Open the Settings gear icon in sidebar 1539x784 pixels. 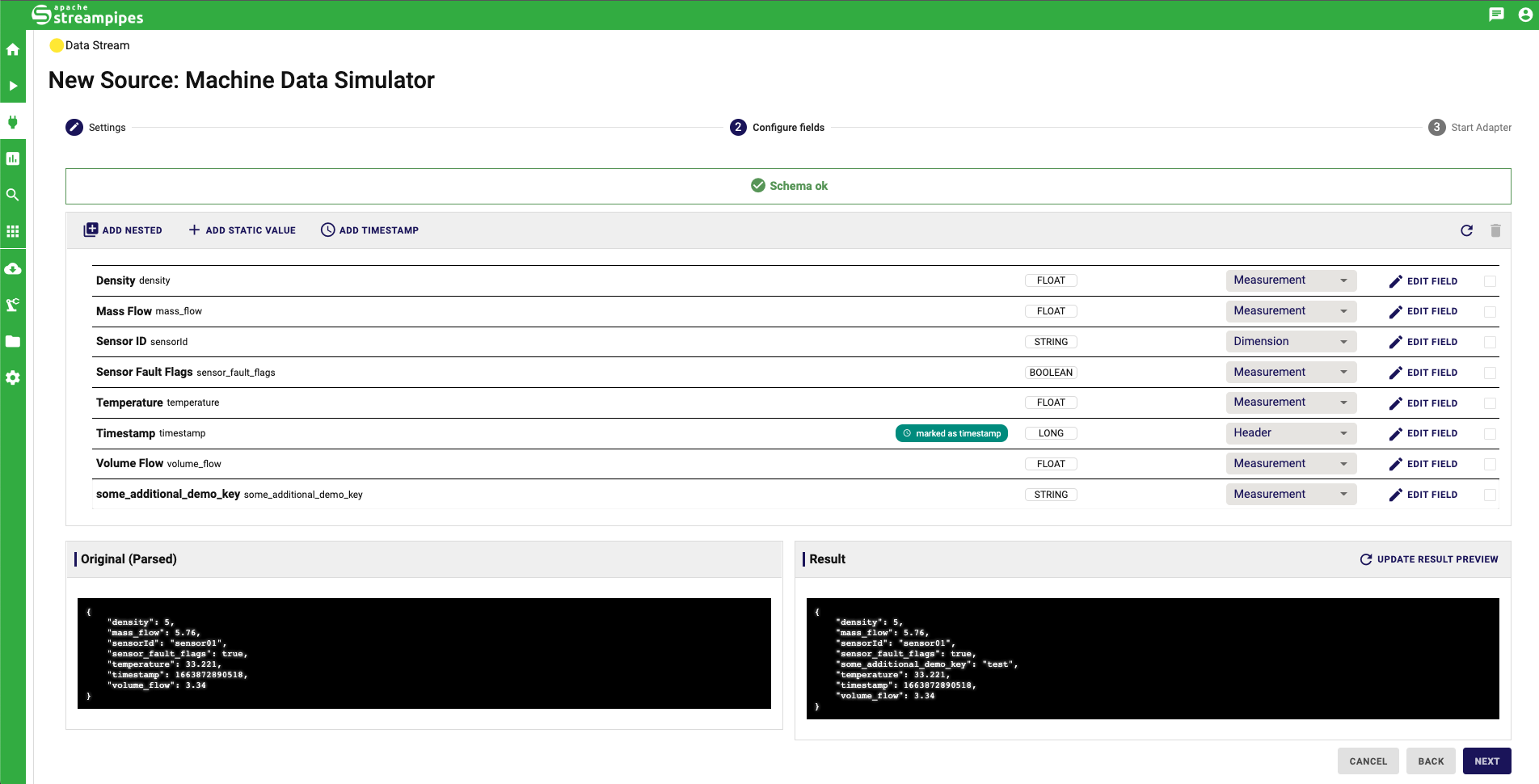coord(13,377)
